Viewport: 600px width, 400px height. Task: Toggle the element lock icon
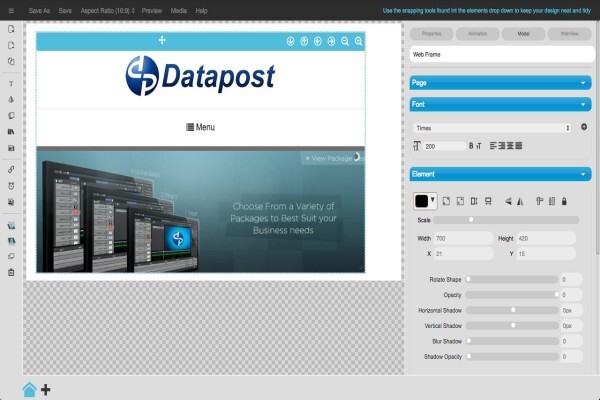[564, 201]
